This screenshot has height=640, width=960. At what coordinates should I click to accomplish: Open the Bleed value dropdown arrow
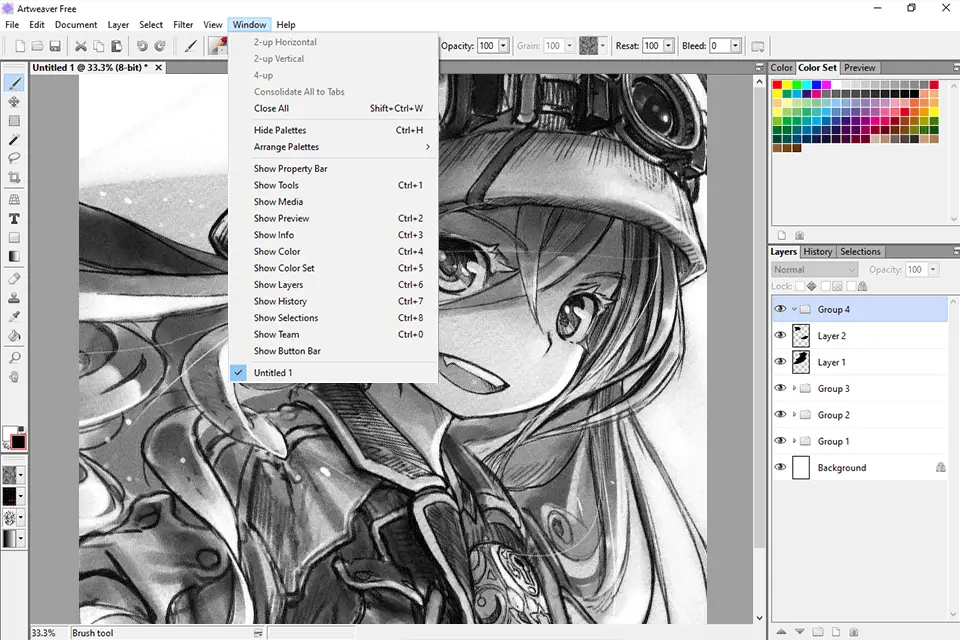(x=735, y=46)
